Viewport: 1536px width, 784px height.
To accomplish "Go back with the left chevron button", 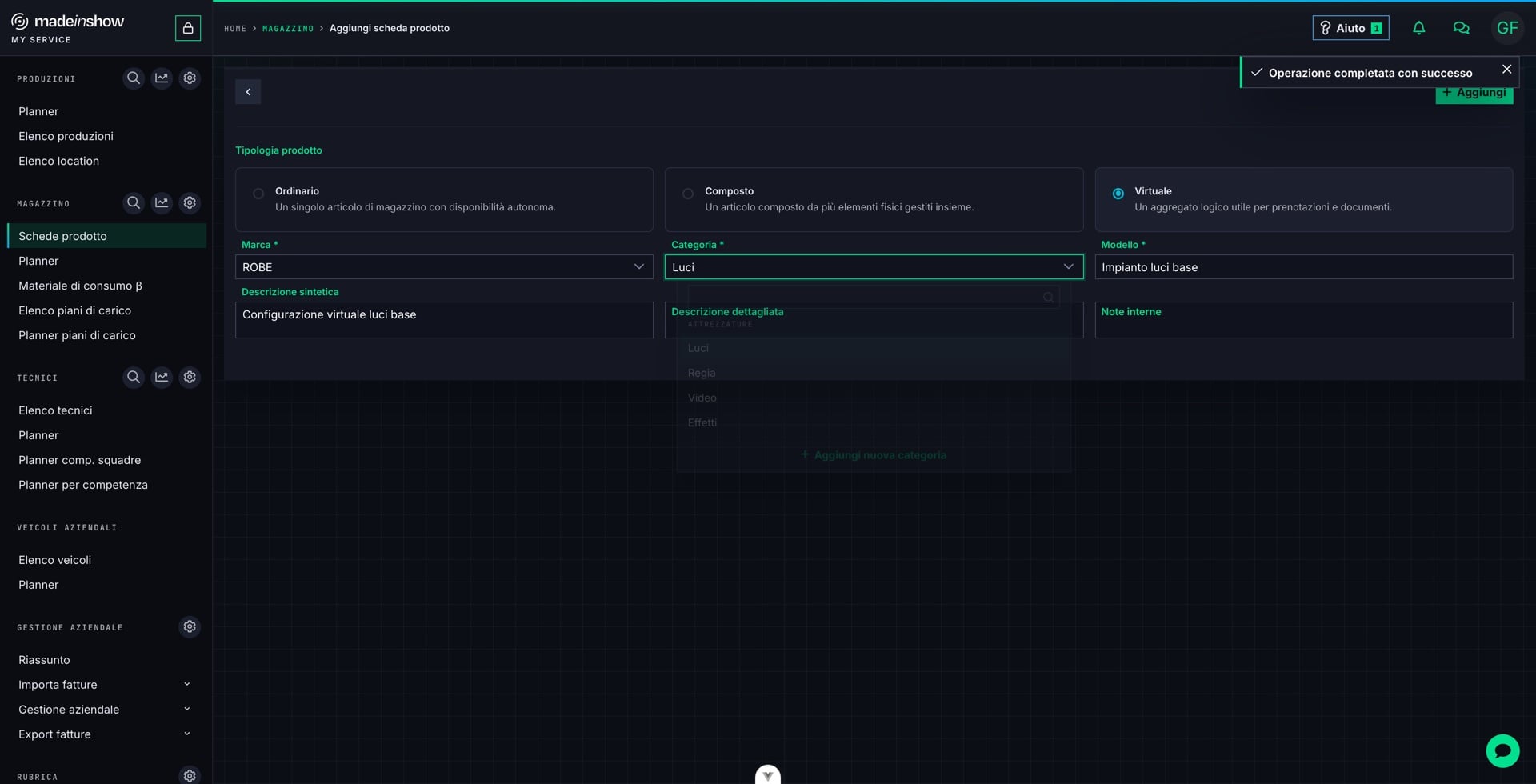I will pos(248,92).
